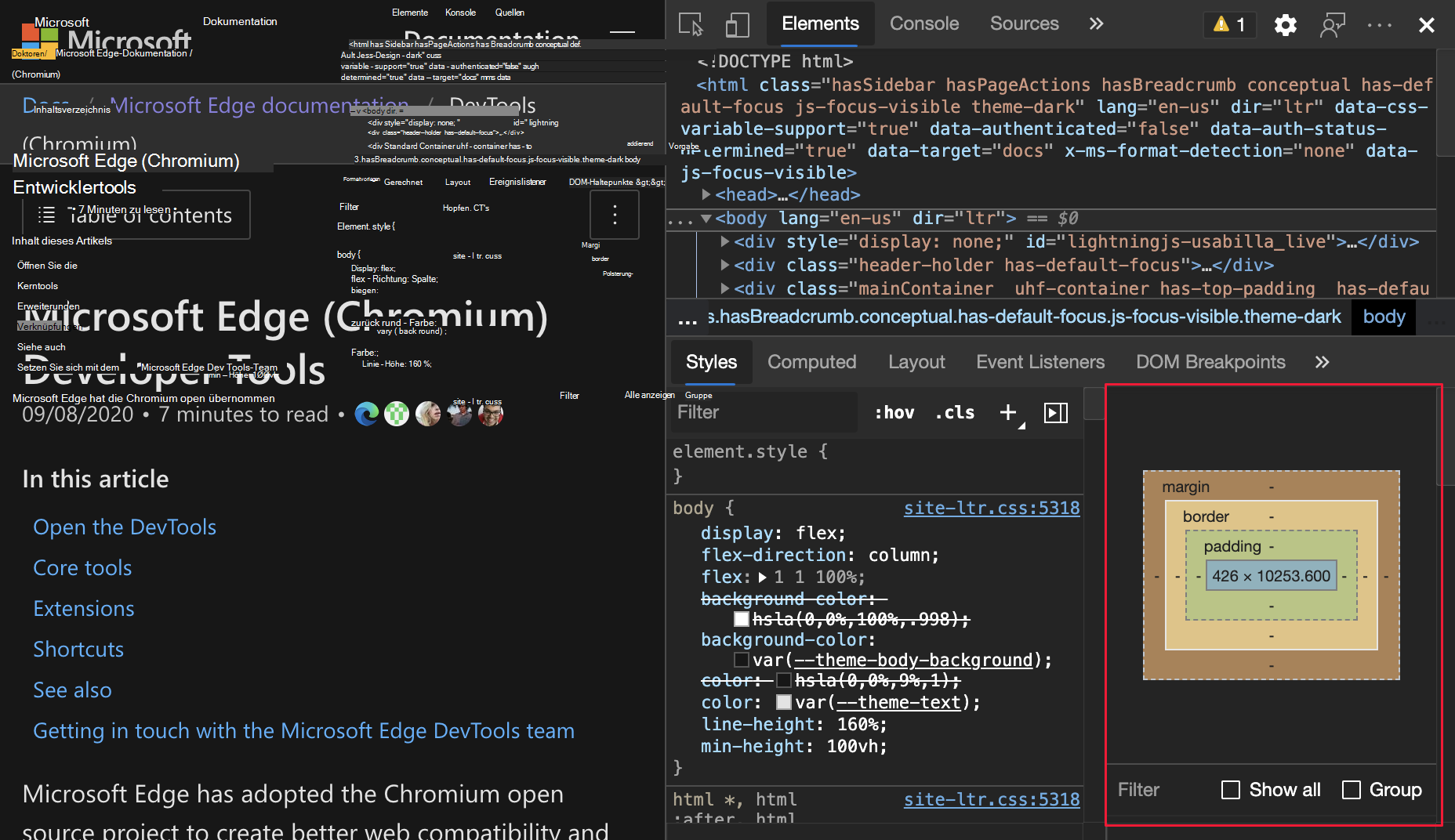Switch to the Elements tab
The width and height of the screenshot is (1455, 840).
820,24
